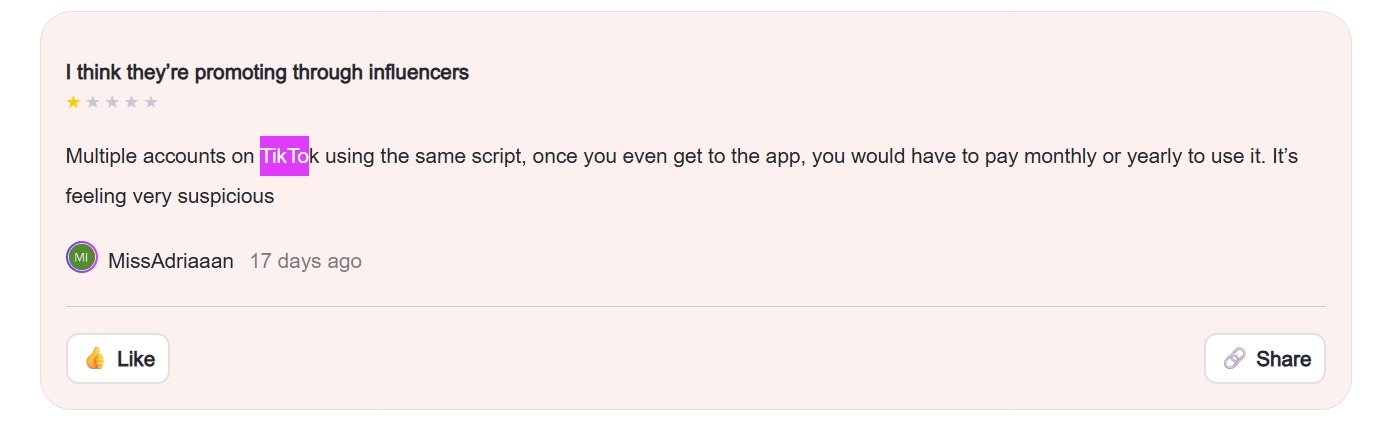Like this review
This screenshot has height=428, width=1381.
[x=118, y=359]
